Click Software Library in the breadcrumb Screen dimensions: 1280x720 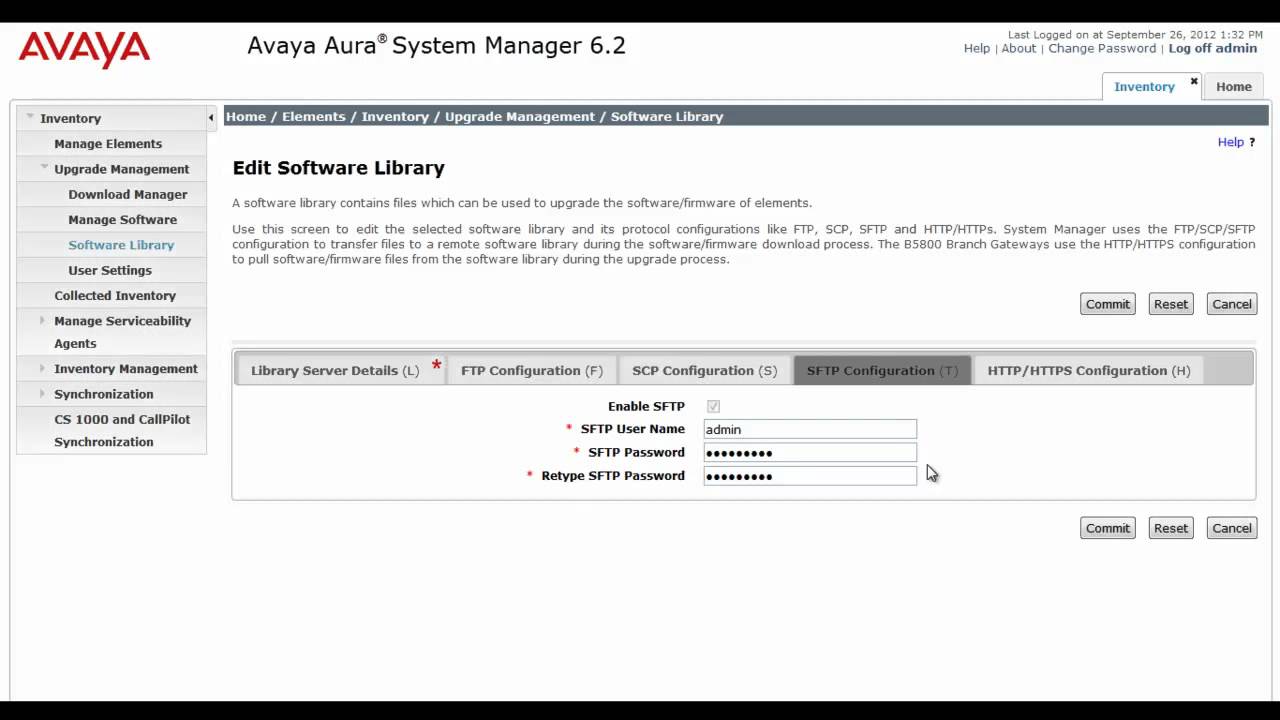click(x=667, y=117)
